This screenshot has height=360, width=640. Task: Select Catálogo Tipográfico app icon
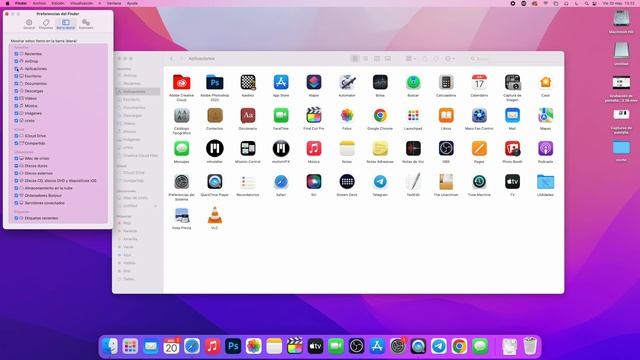(x=182, y=116)
